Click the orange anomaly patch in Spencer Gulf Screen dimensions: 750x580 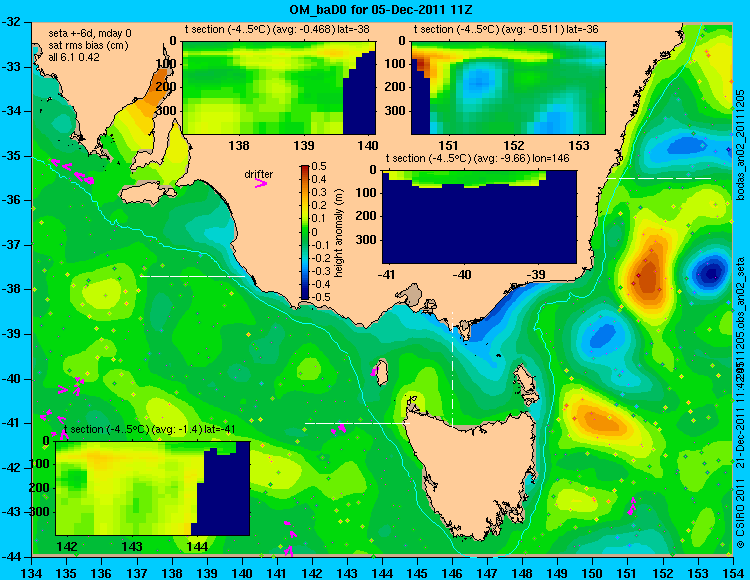(156, 88)
